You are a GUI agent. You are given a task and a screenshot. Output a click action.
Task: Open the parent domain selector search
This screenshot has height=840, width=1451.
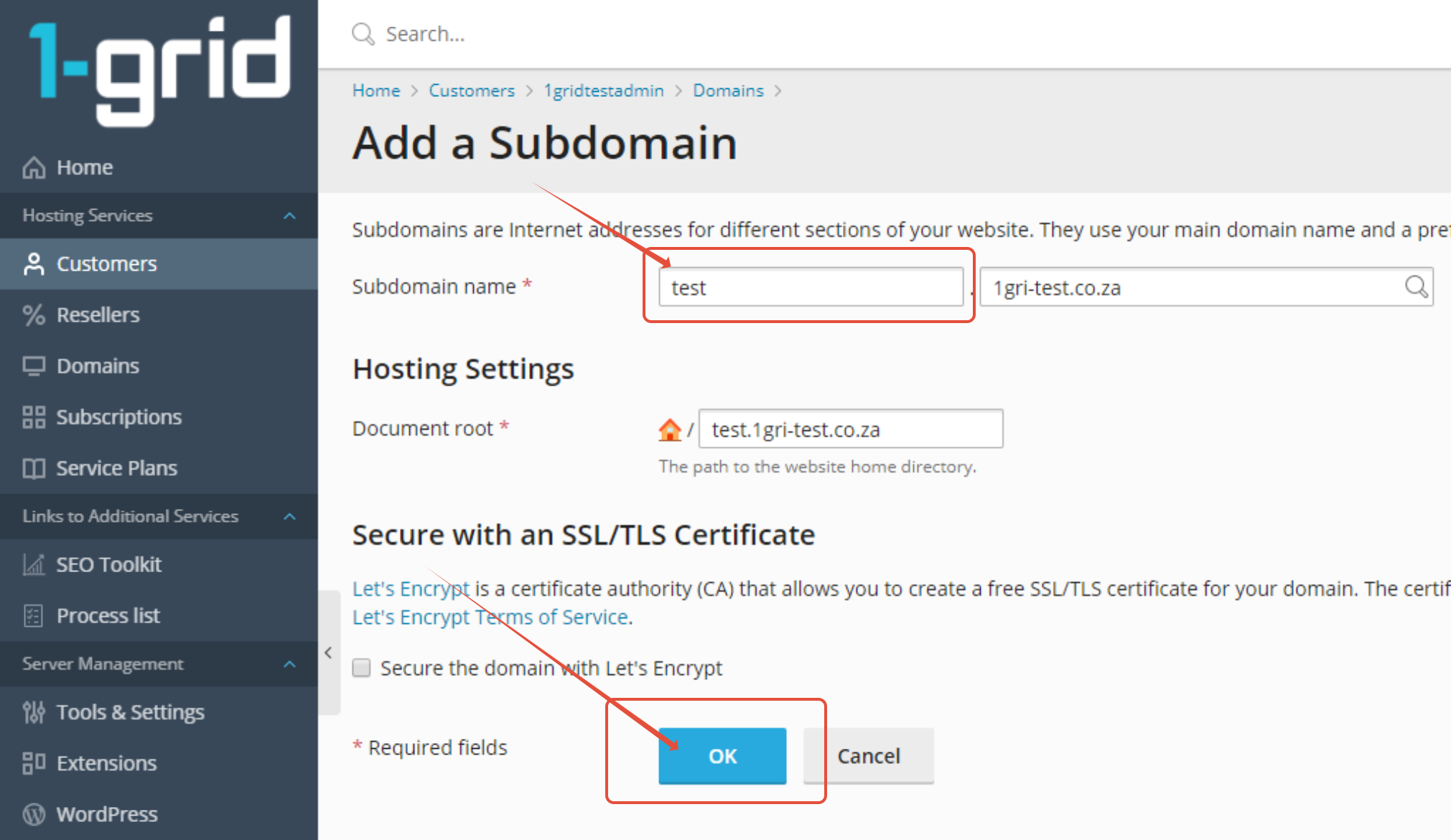(x=1416, y=287)
